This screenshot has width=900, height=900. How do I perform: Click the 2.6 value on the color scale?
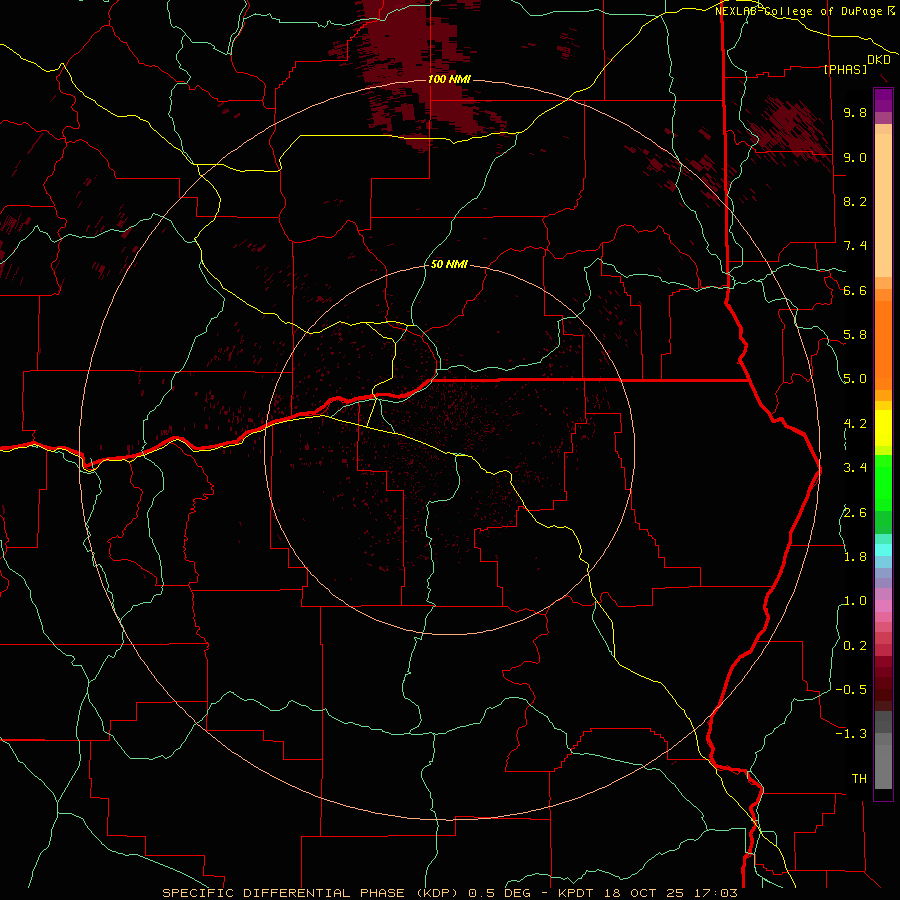coord(855,513)
